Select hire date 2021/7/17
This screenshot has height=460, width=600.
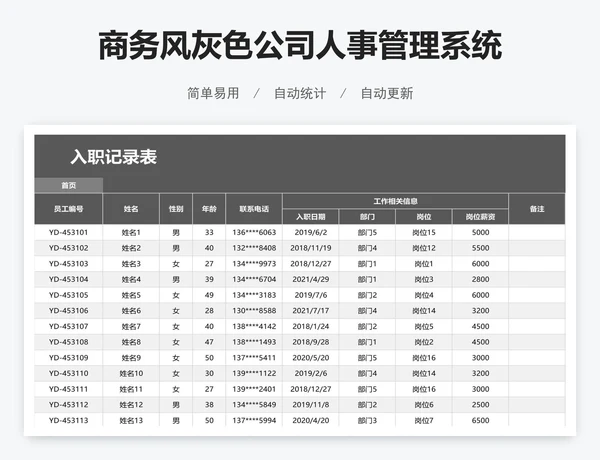[x=311, y=311]
